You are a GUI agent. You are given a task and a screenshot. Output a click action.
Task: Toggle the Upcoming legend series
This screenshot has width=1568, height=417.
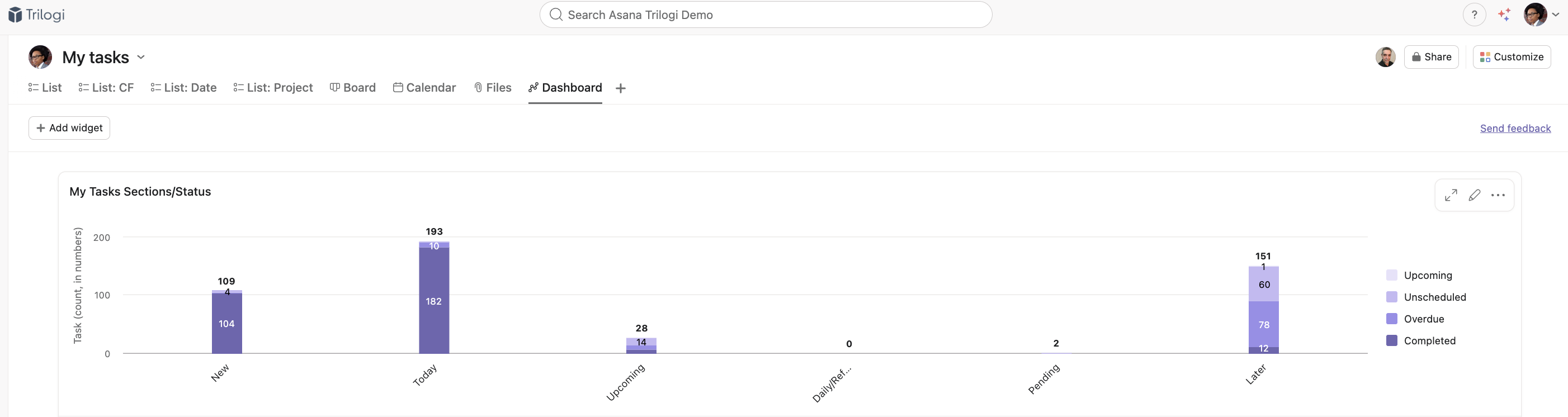coord(1428,275)
